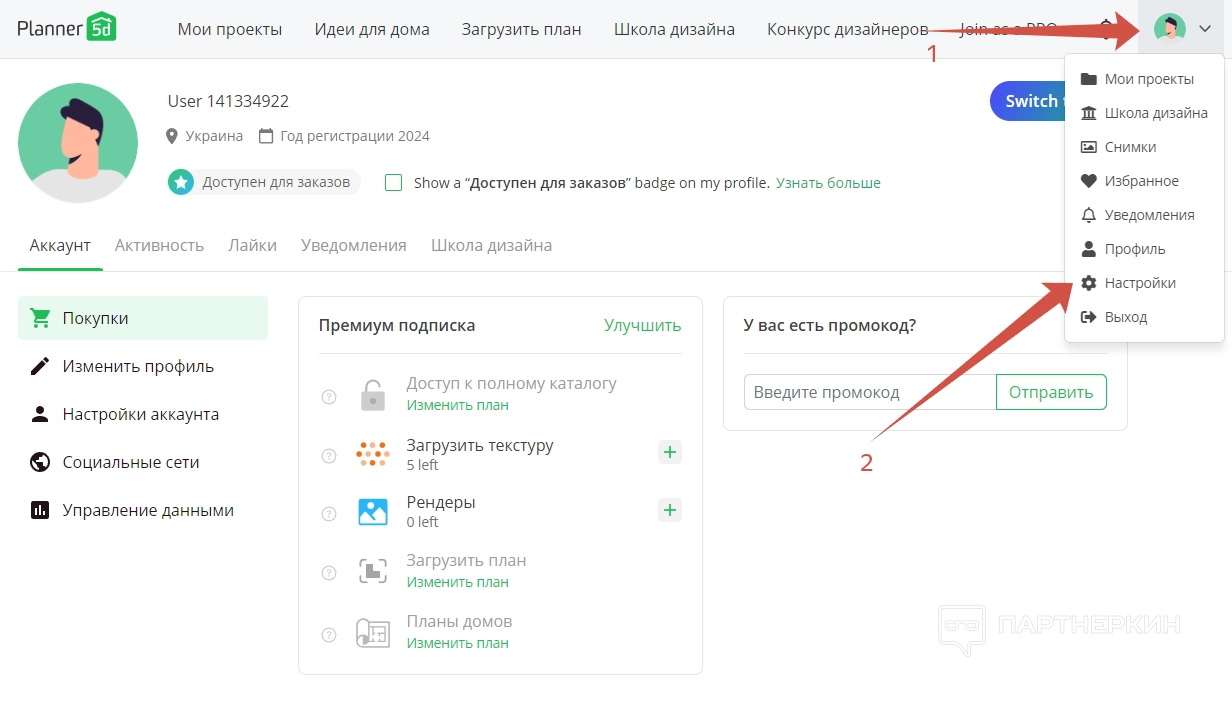Select Школа дизайна in the top menu
The height and width of the screenshot is (709, 1232).
(674, 29)
